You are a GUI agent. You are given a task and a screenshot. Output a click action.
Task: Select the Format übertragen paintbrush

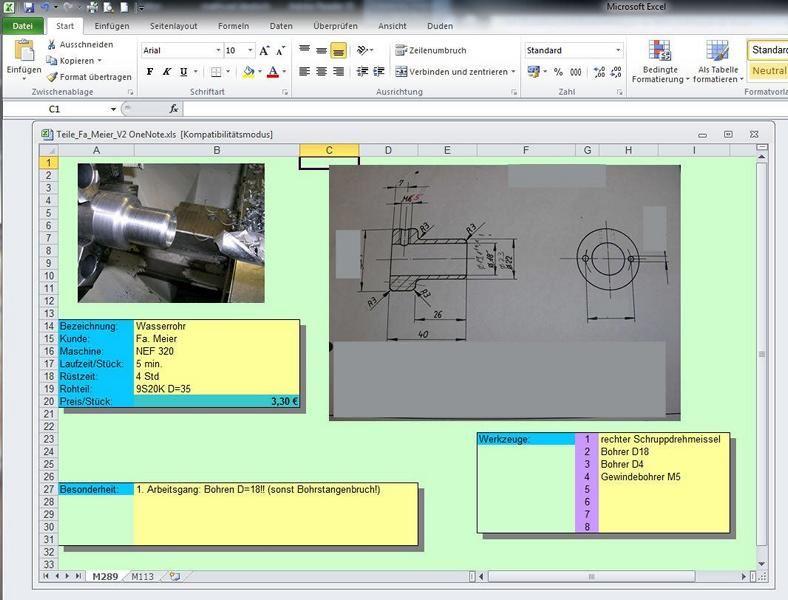[52, 77]
